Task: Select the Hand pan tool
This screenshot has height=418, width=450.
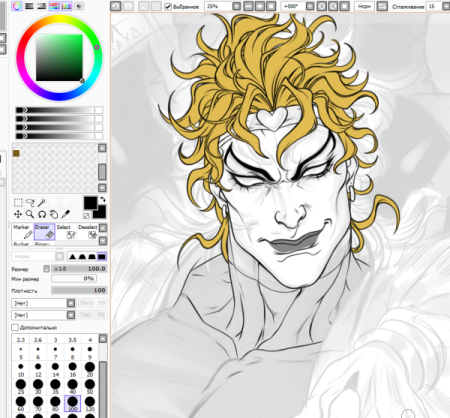Action: 54,214
